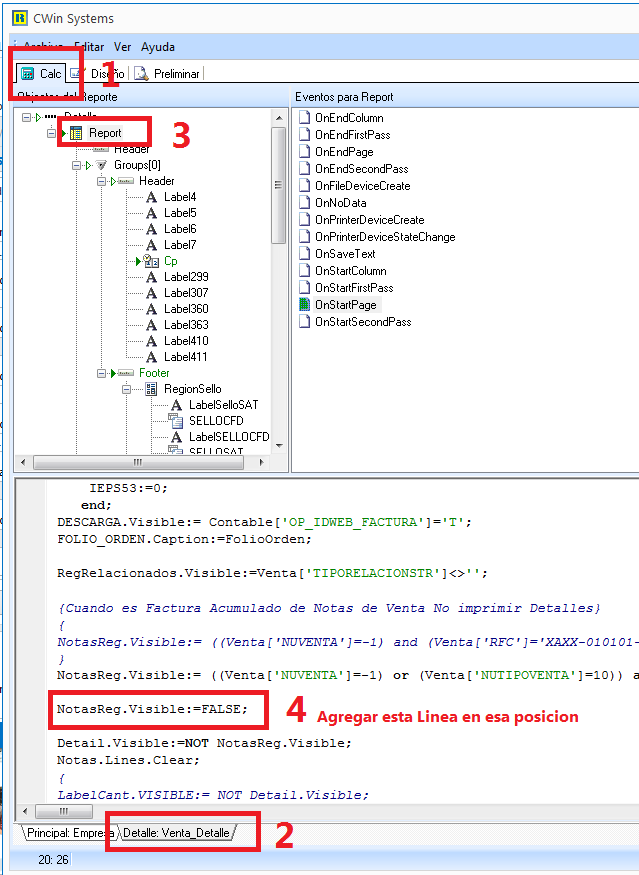Open the Ver menu
639x875 pixels.
[x=122, y=47]
